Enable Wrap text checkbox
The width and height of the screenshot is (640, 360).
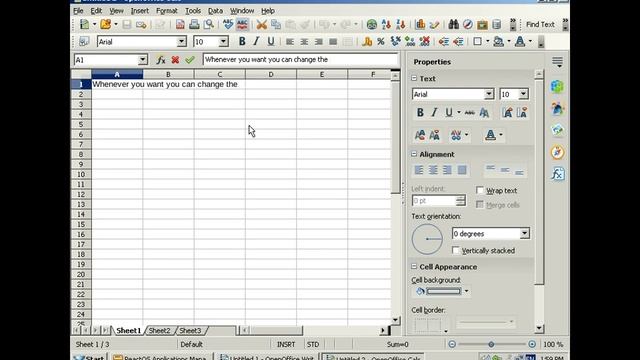(x=480, y=191)
